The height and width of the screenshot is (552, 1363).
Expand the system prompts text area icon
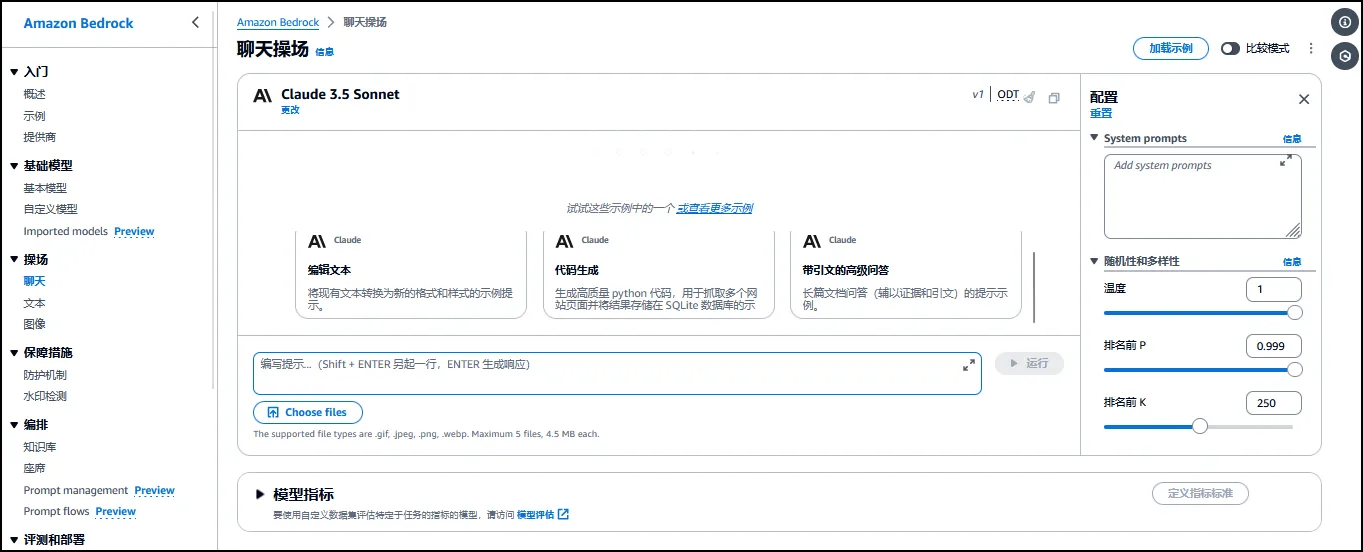[1286, 161]
